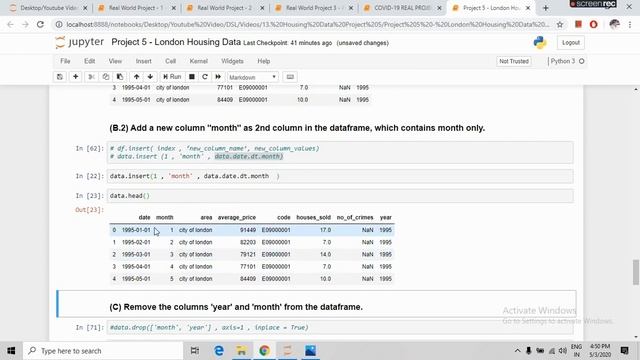Open the Help menu
This screenshot has height=360, width=640.
tap(264, 61)
